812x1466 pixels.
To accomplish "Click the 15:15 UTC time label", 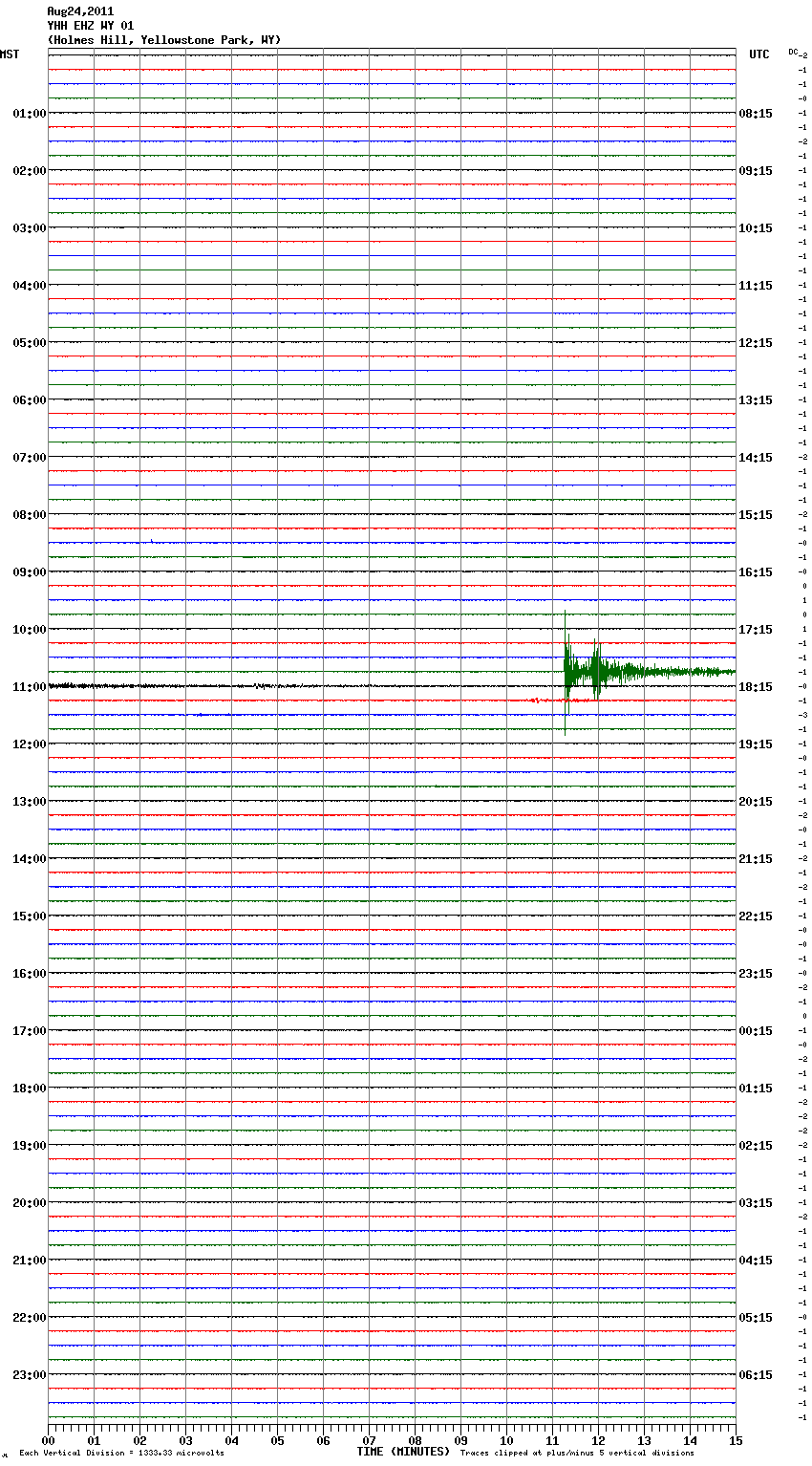I will tap(756, 515).
